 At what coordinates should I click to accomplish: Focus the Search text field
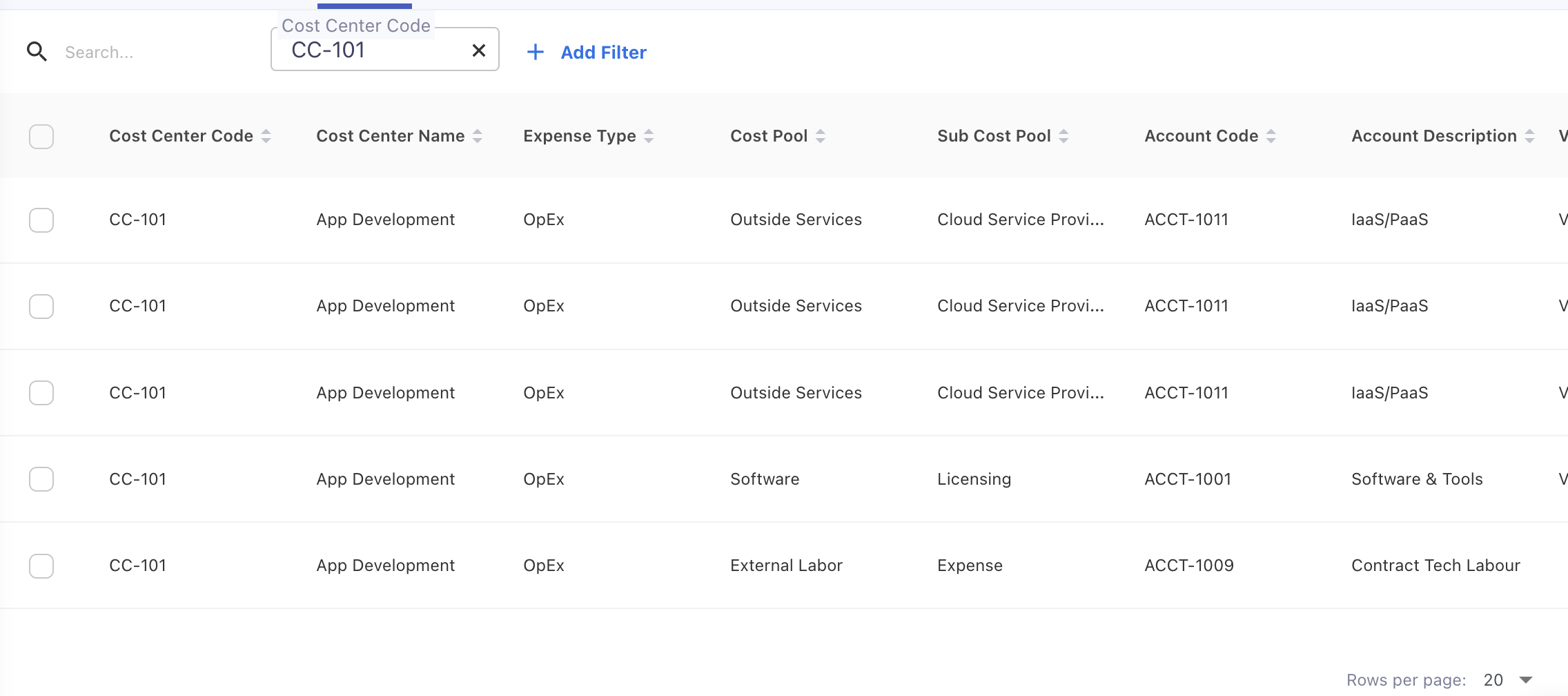pos(152,52)
